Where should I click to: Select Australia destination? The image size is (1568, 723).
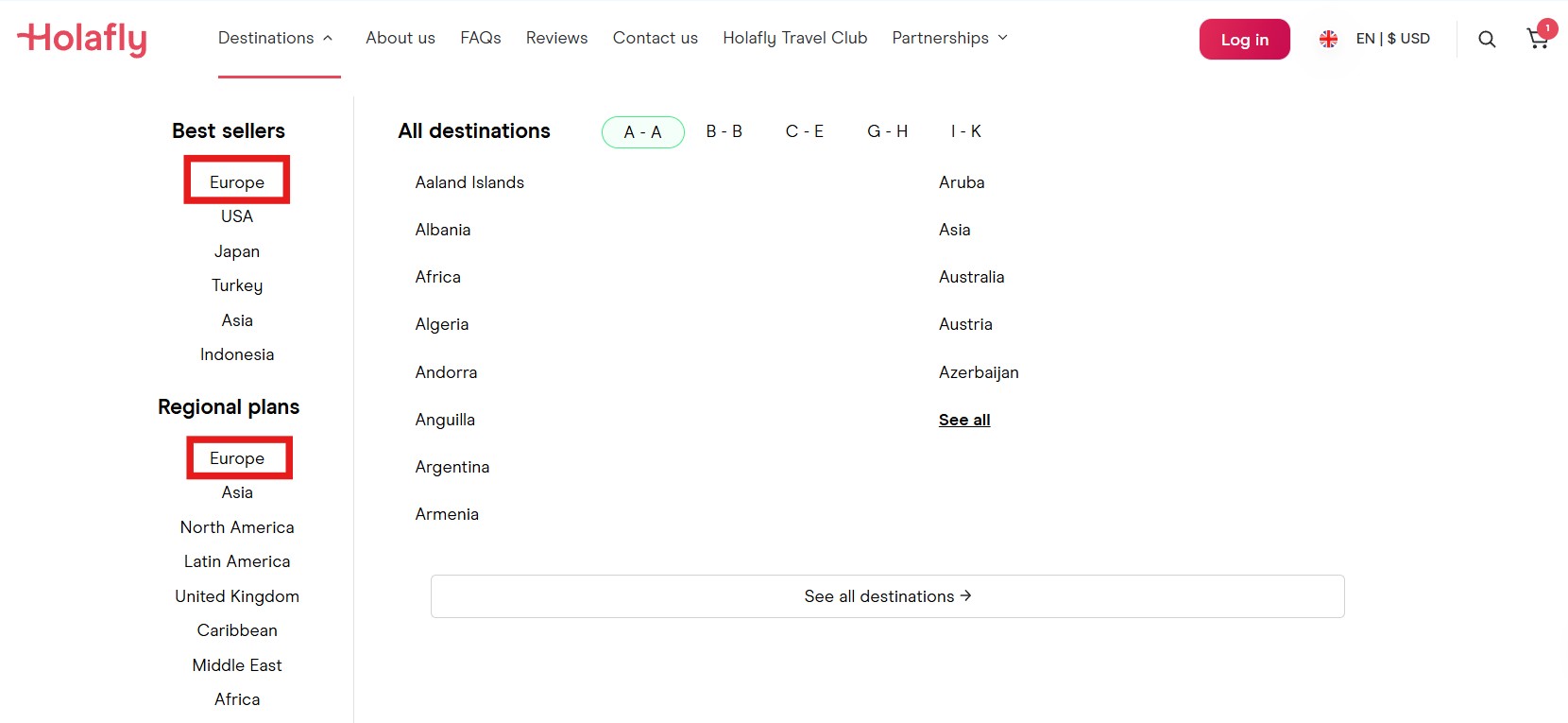pos(972,277)
